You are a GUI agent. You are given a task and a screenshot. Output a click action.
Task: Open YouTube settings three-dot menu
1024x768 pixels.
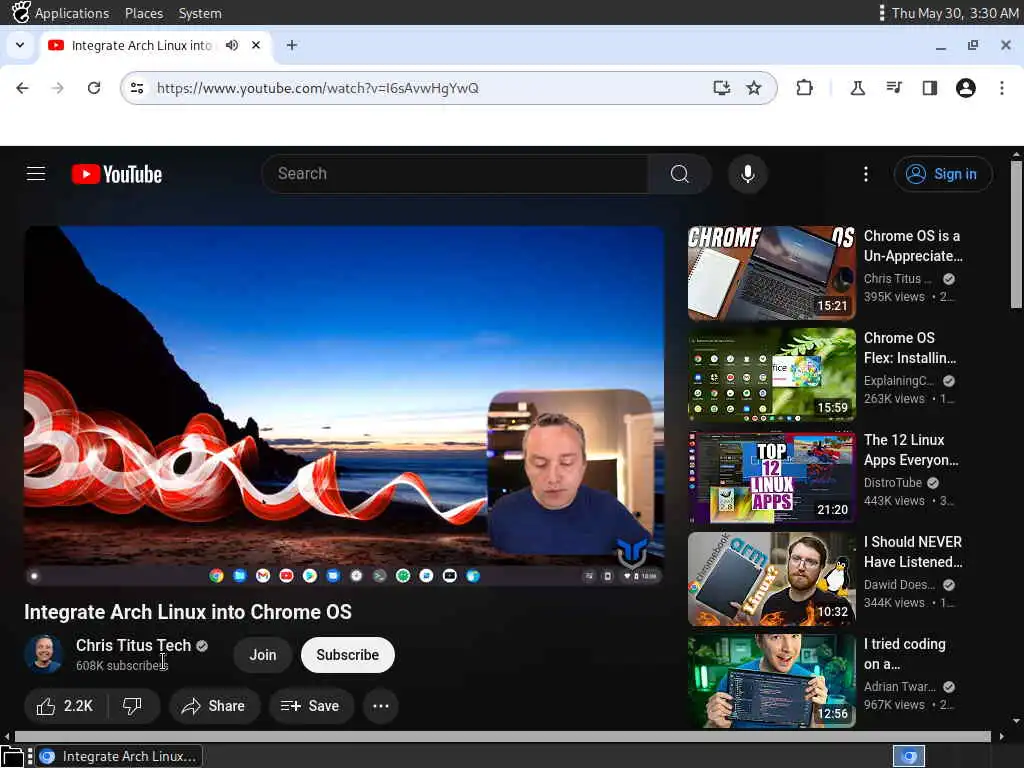tap(866, 174)
